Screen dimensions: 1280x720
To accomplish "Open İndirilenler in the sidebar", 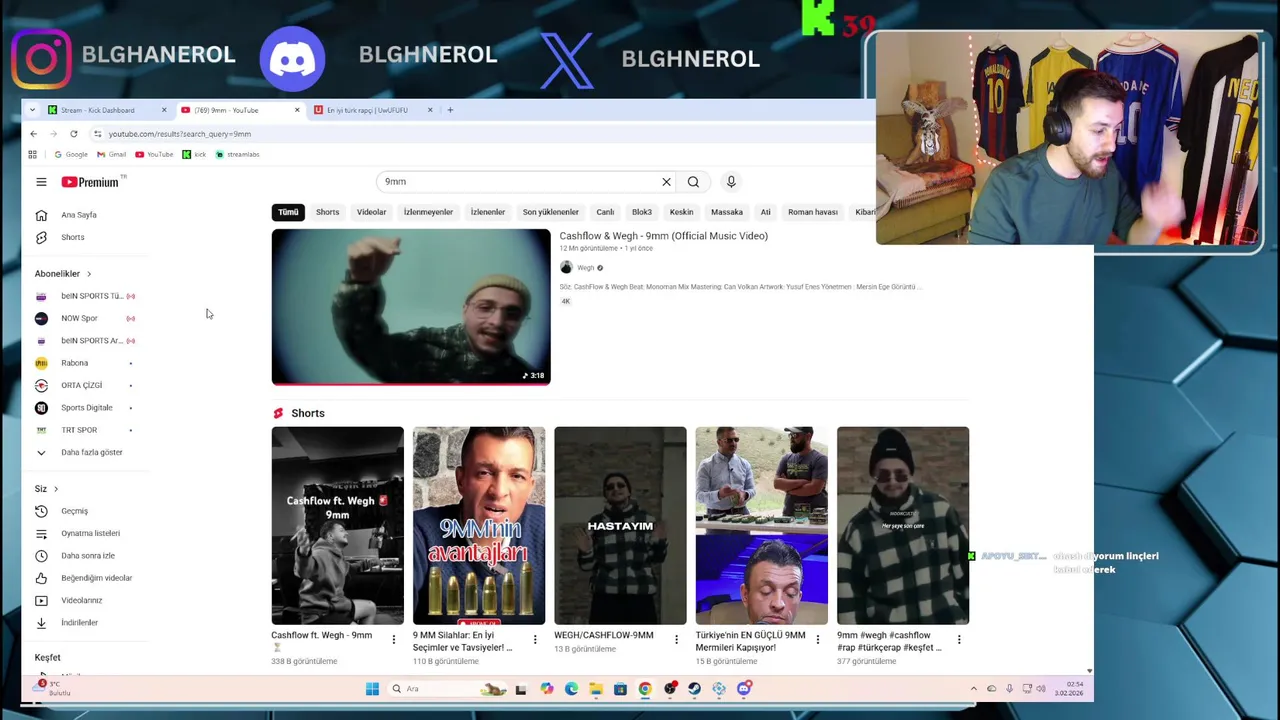I will [x=80, y=623].
